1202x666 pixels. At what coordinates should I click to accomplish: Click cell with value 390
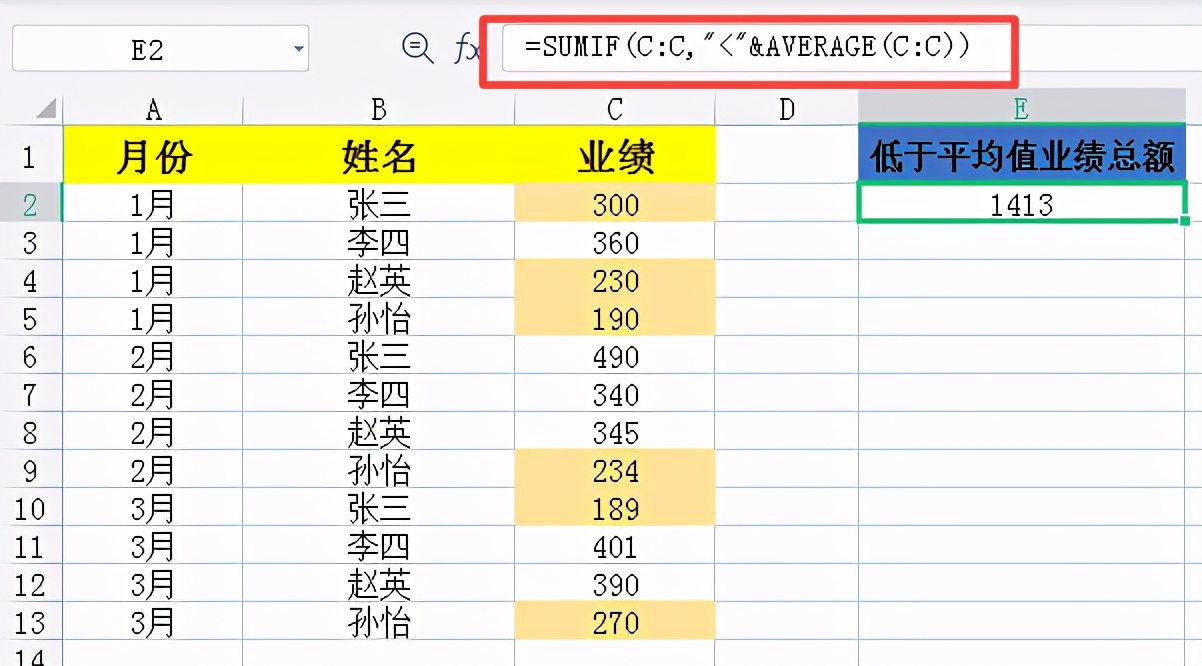615,584
